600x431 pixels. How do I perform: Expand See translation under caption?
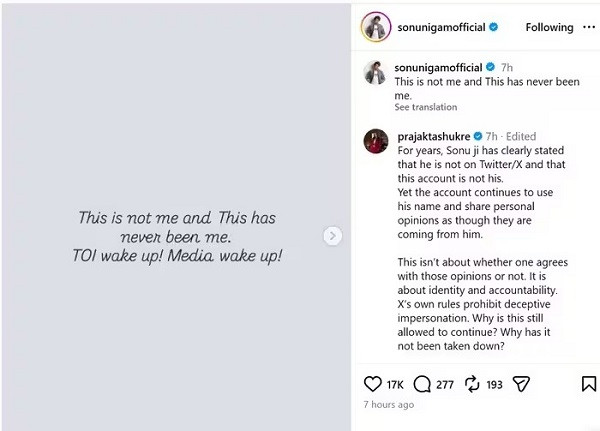pyautogui.click(x=426, y=107)
